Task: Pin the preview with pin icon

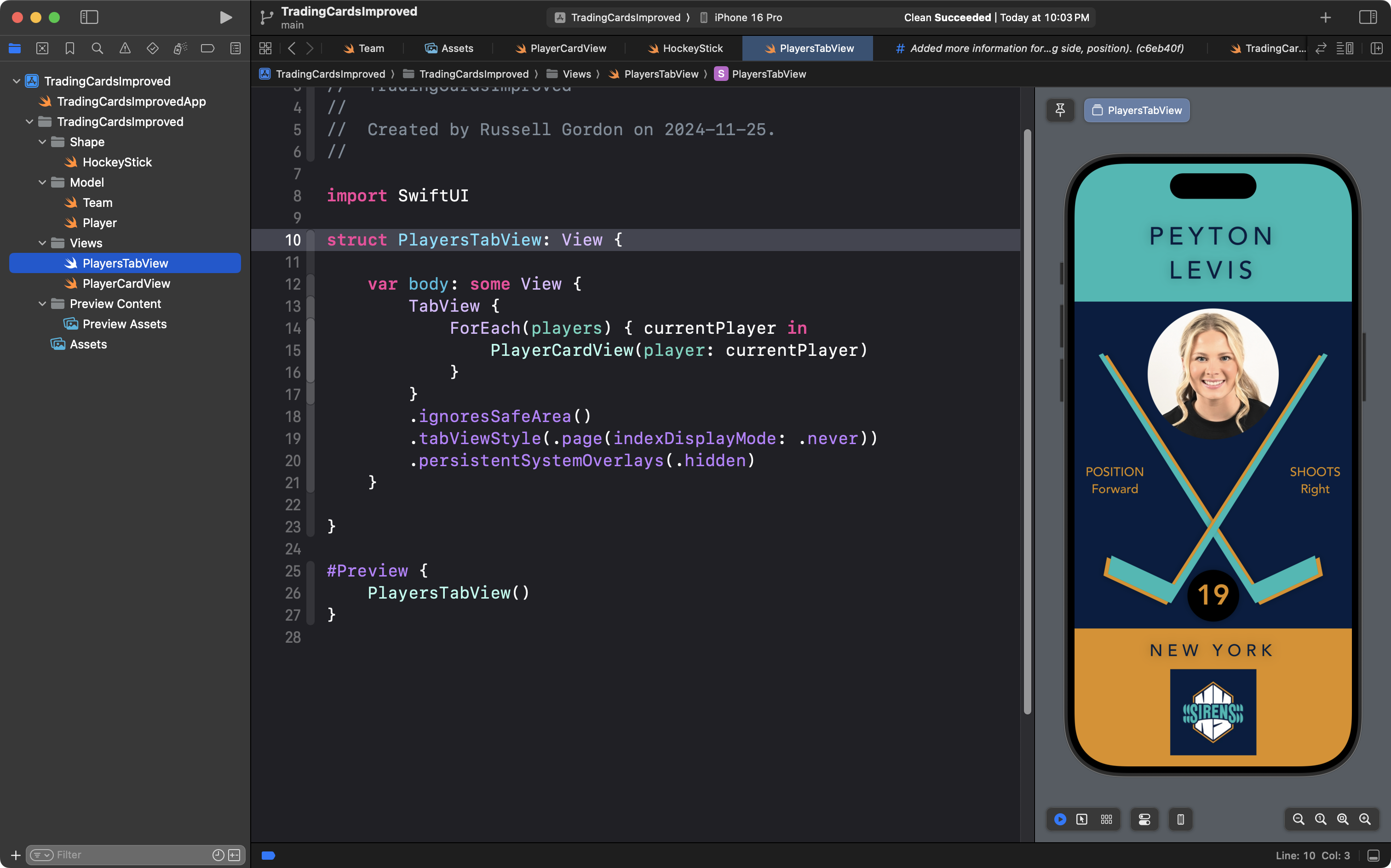Action: pyautogui.click(x=1060, y=110)
